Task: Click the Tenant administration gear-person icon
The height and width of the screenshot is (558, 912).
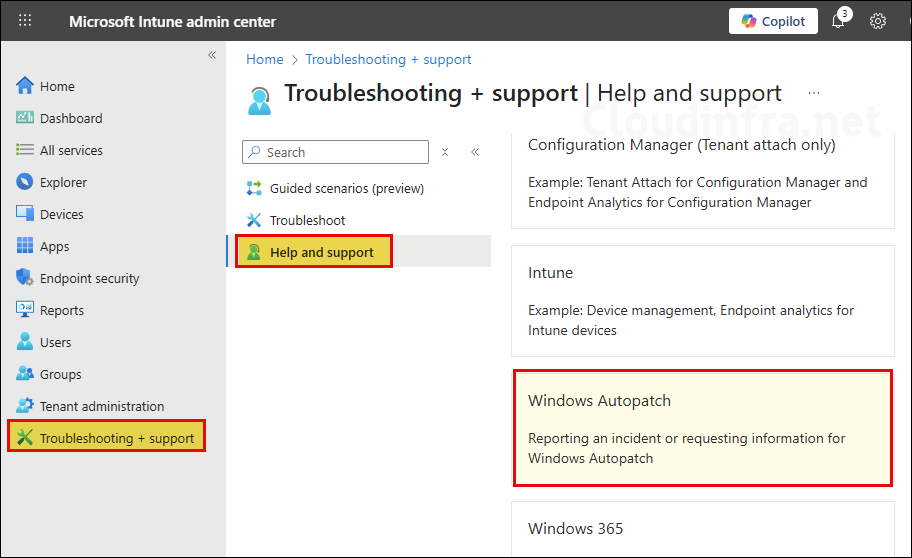Action: 24,406
